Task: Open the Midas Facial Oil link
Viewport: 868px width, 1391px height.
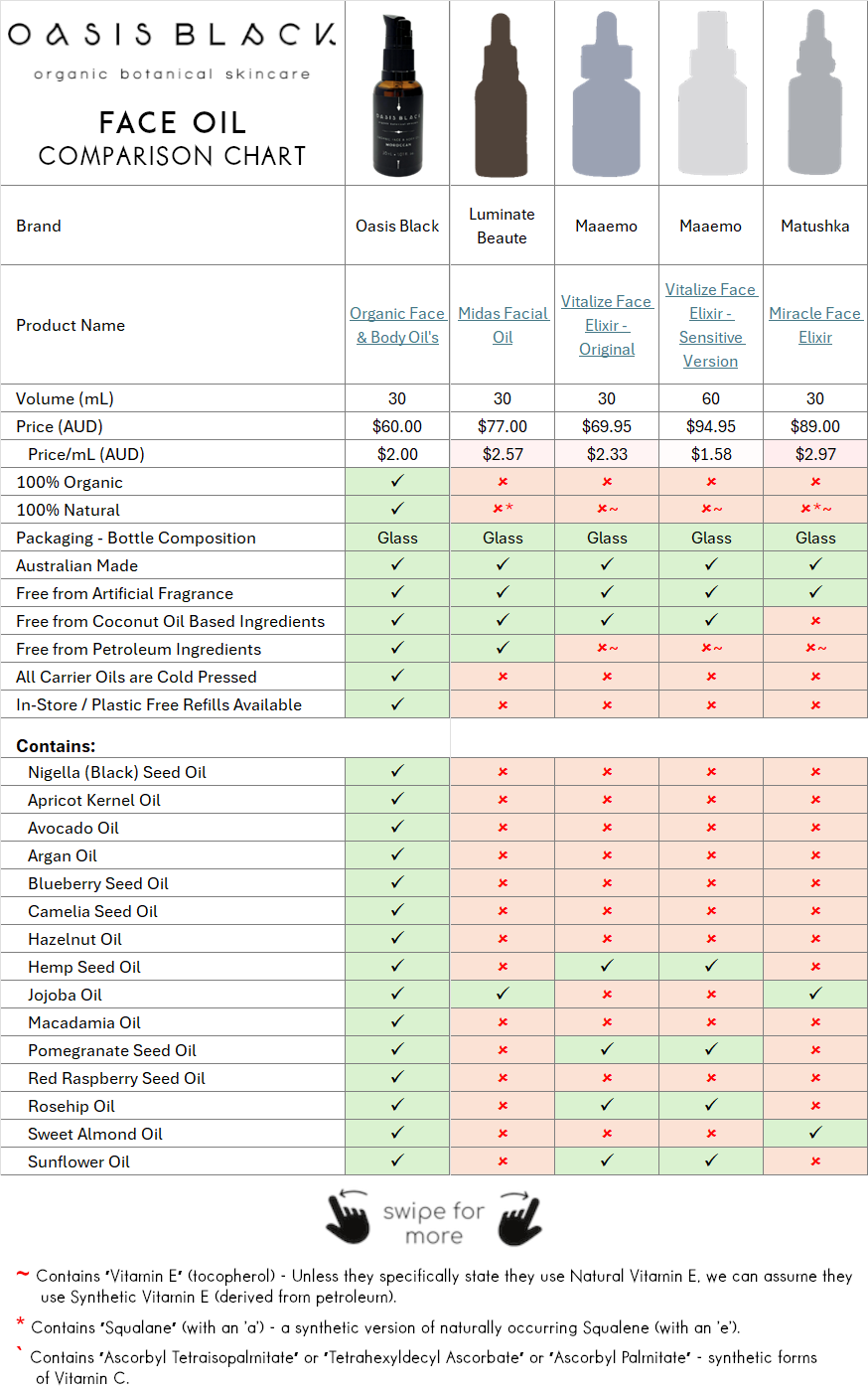Action: coord(503,325)
